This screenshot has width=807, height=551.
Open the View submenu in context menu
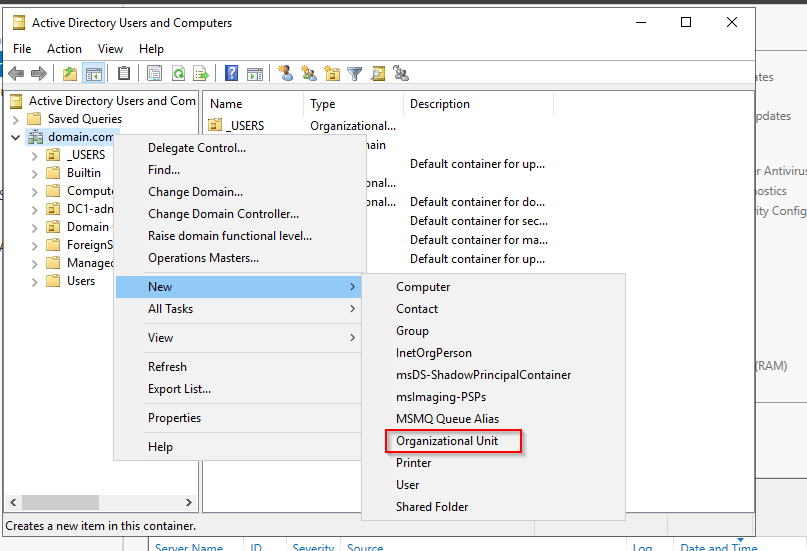click(239, 337)
